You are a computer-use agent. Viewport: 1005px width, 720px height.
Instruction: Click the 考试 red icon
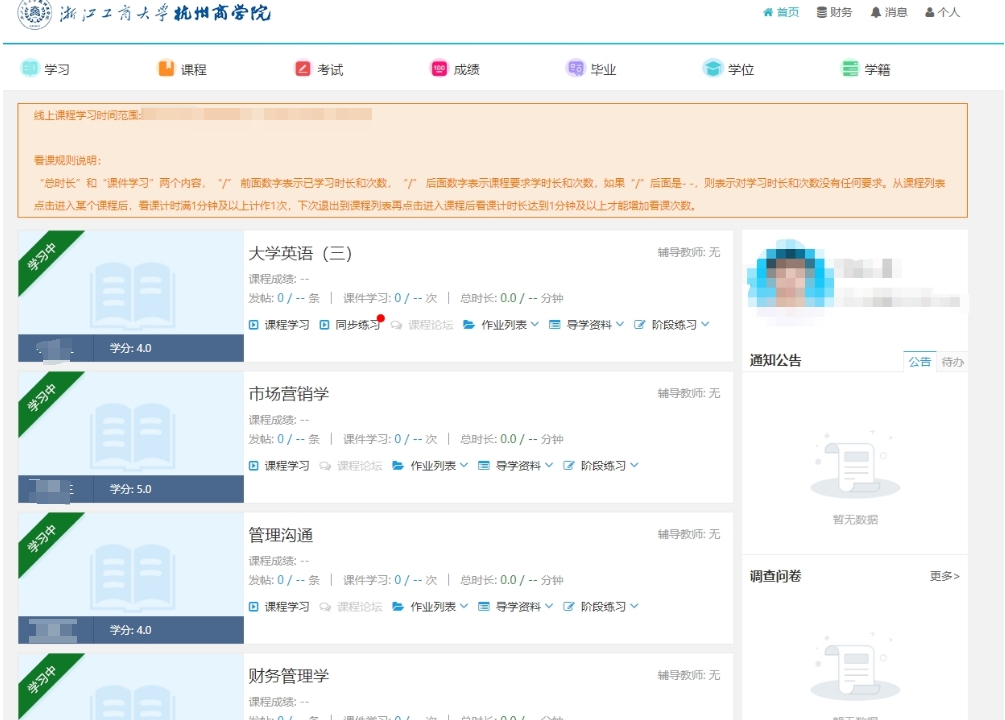point(303,69)
